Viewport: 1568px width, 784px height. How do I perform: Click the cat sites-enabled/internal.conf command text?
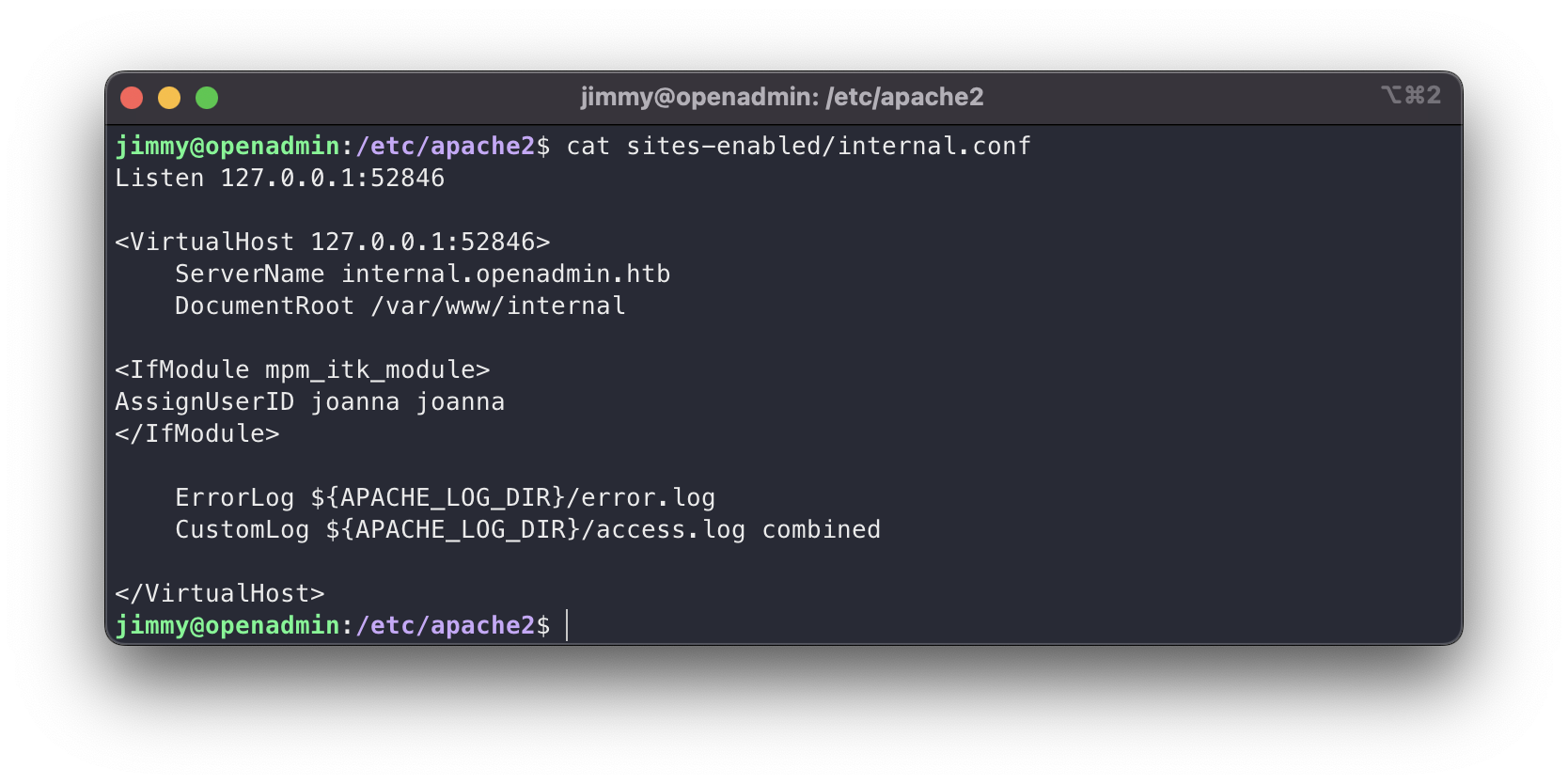(798, 146)
